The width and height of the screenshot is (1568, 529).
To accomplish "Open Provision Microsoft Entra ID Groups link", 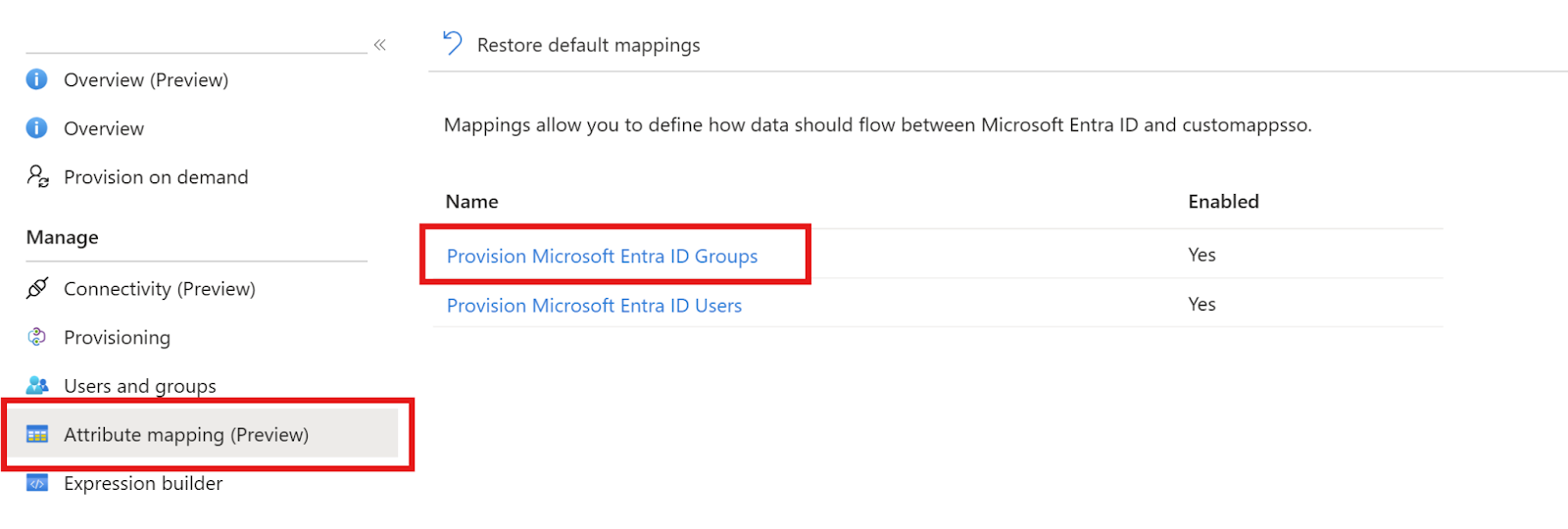I will (602, 256).
